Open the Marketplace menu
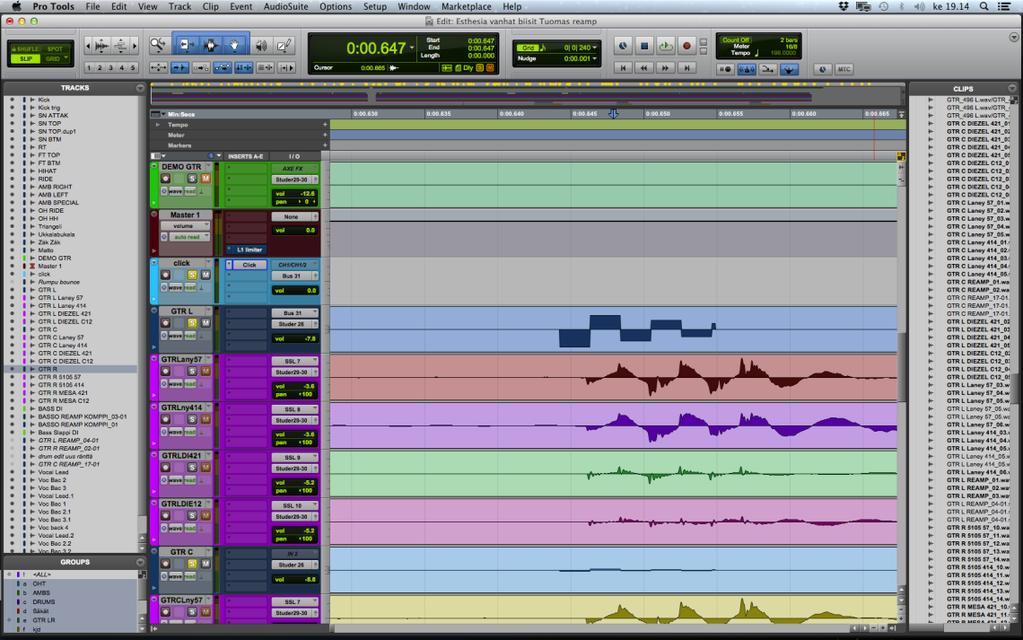This screenshot has width=1023, height=640. pos(466,7)
